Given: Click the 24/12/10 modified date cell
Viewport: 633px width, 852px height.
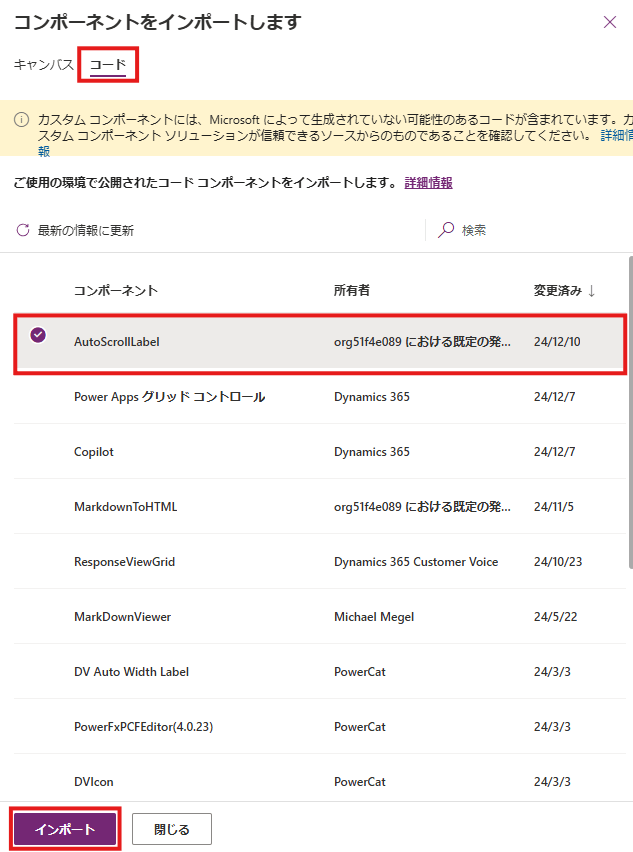Looking at the screenshot, I should (x=557, y=342).
